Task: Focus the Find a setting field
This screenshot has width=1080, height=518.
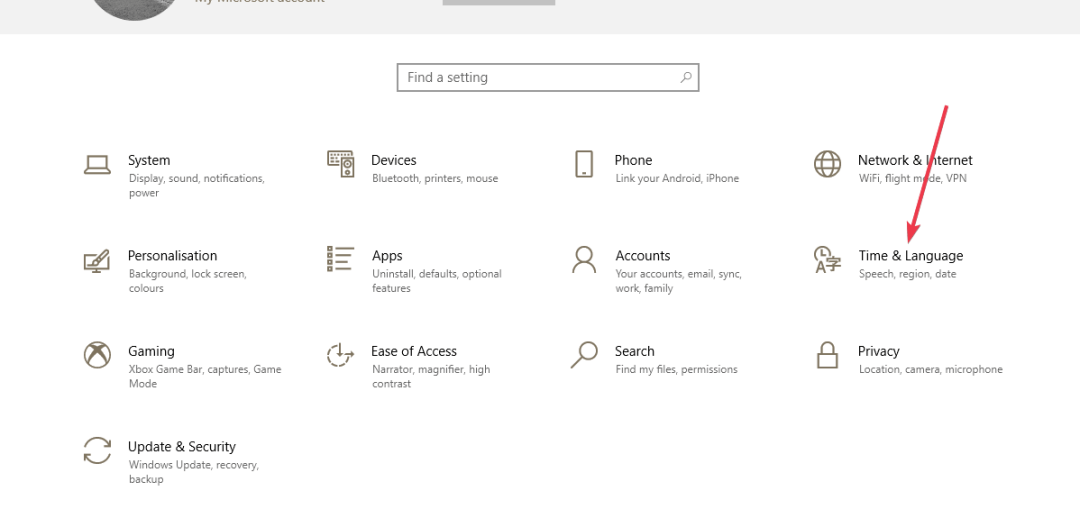Action: pyautogui.click(x=548, y=77)
